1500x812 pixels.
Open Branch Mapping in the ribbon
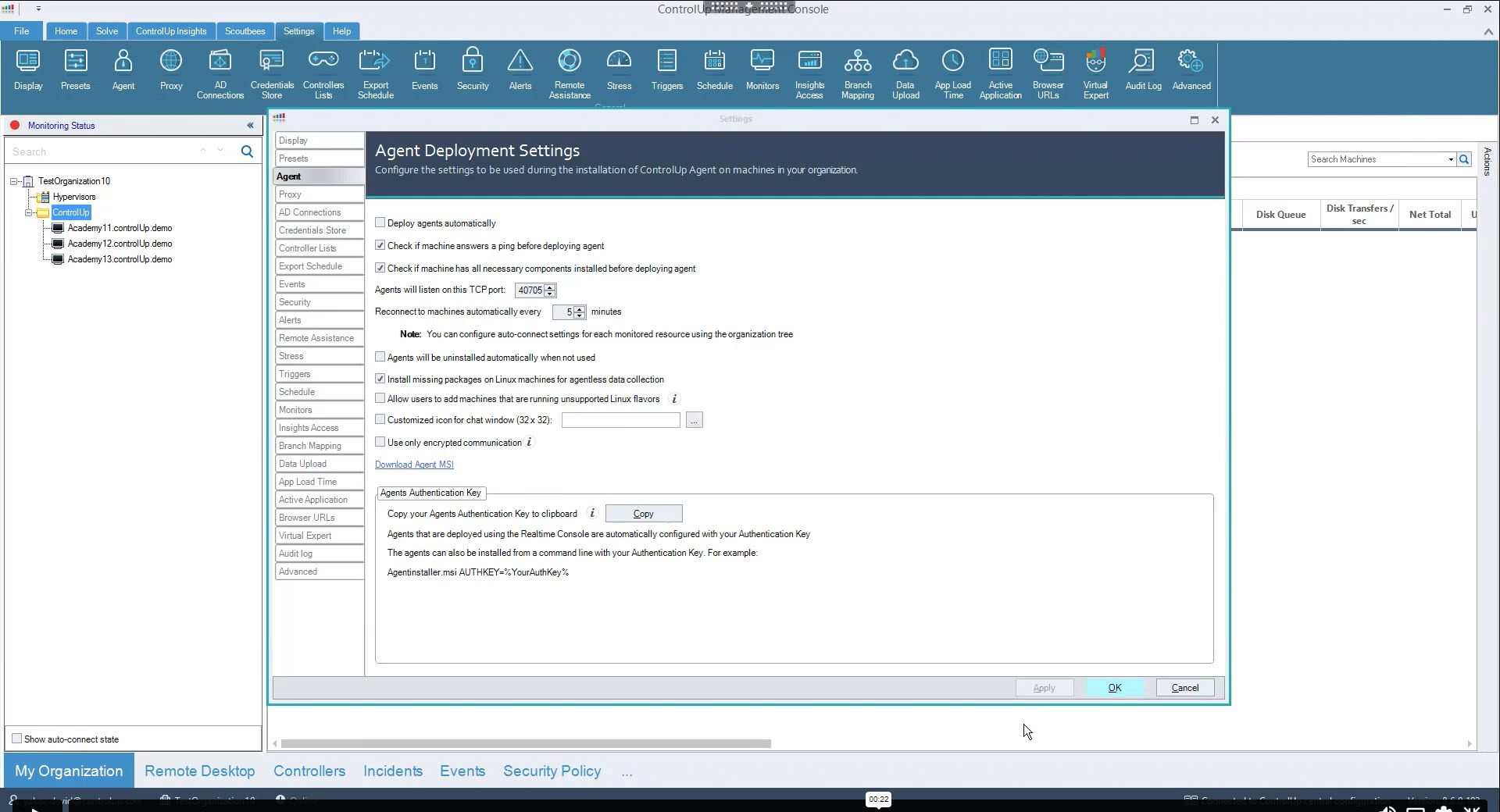point(858,74)
